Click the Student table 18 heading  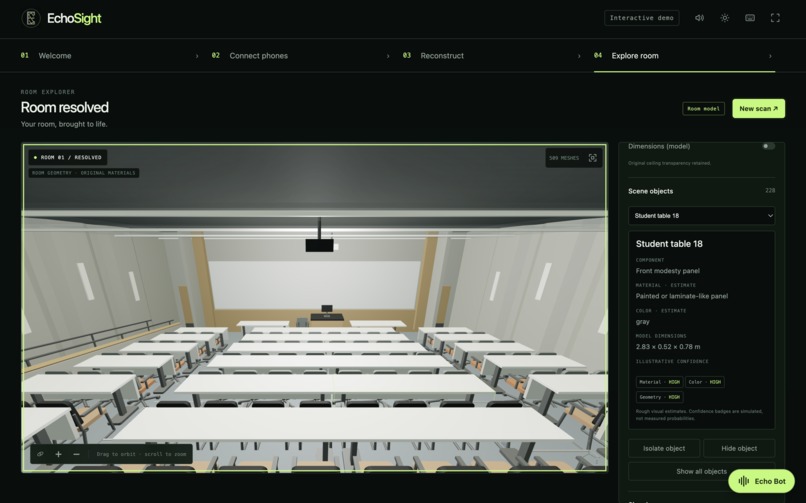tap(669, 244)
